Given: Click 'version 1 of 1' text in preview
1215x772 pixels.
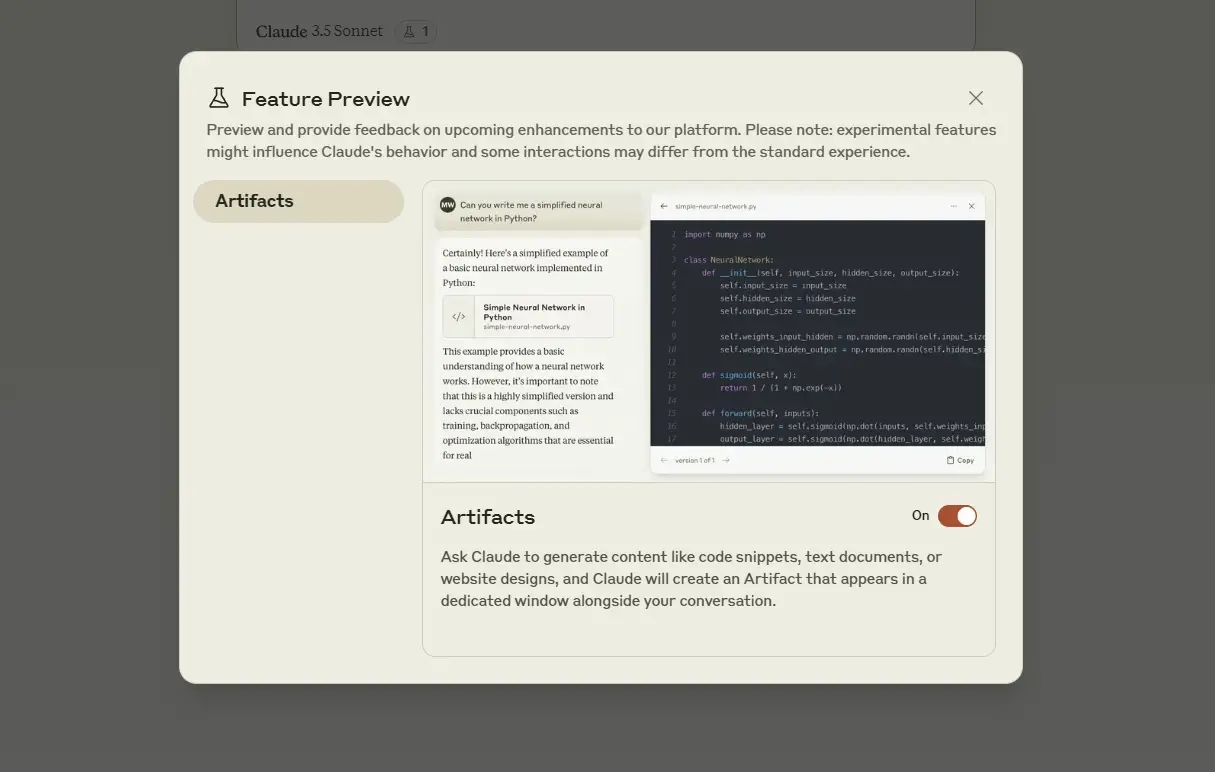Looking at the screenshot, I should (x=695, y=460).
